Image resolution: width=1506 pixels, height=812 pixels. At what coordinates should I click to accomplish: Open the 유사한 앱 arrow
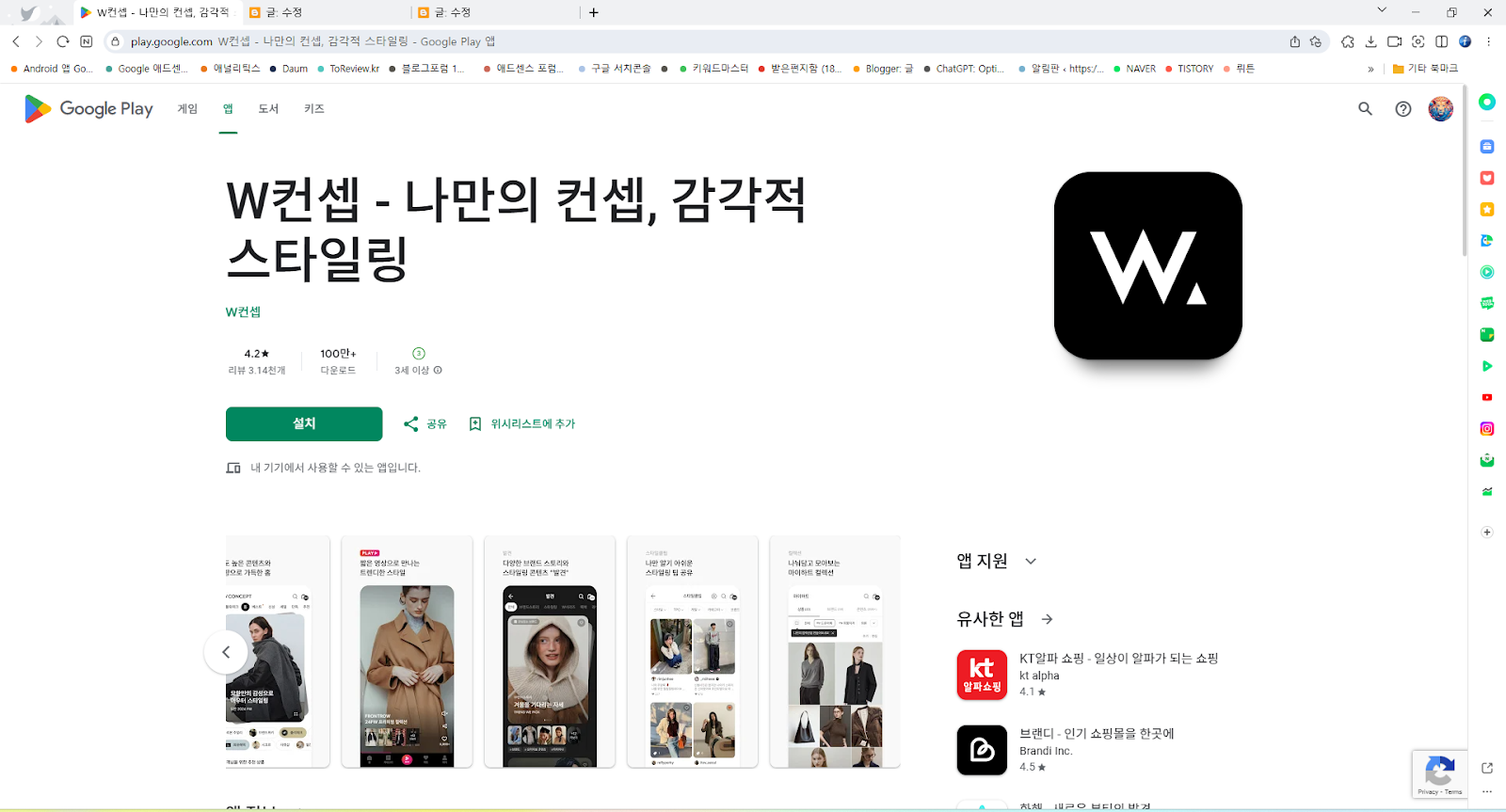point(1047,619)
